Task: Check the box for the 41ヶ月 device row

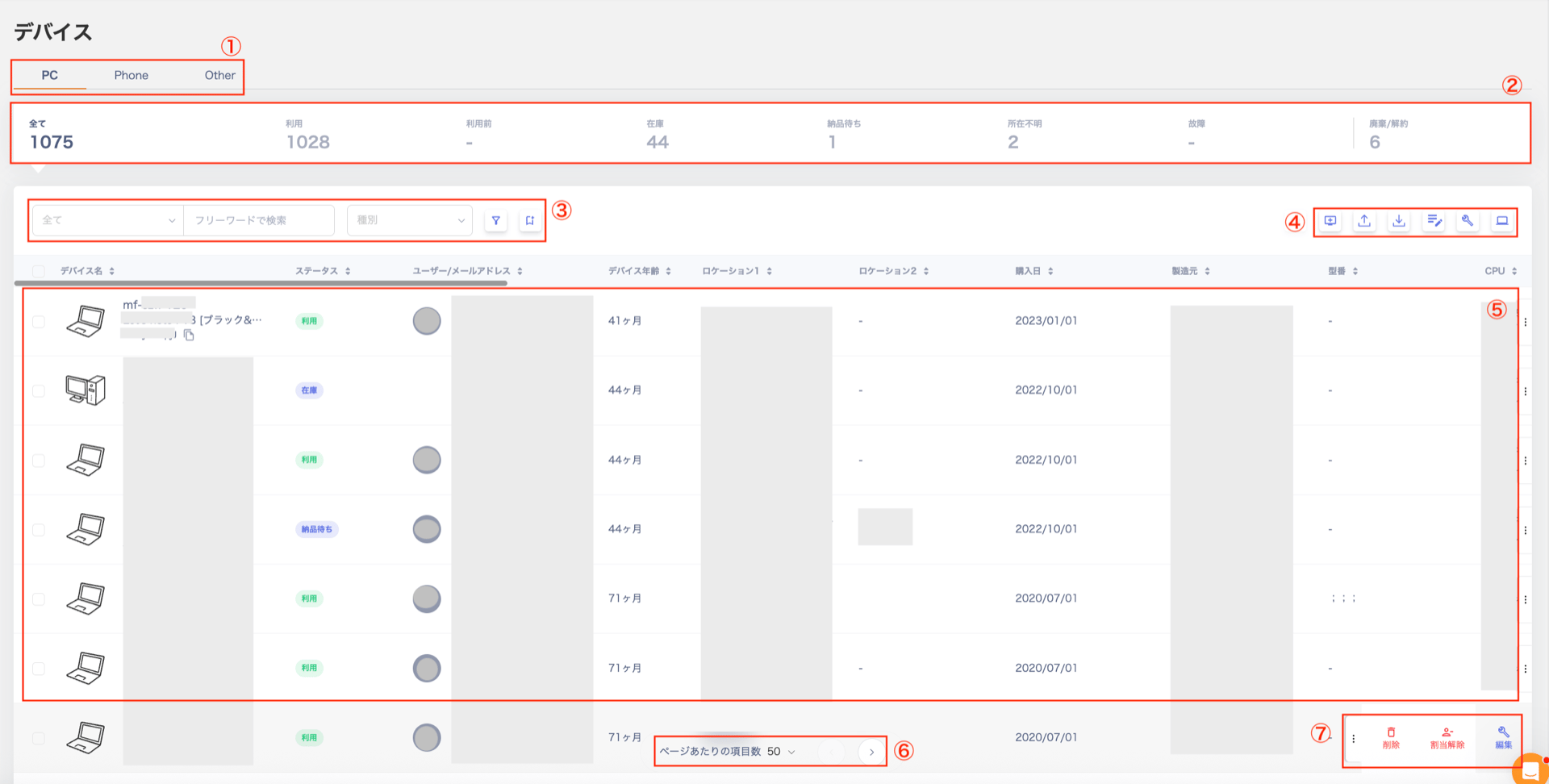Action: (39, 321)
